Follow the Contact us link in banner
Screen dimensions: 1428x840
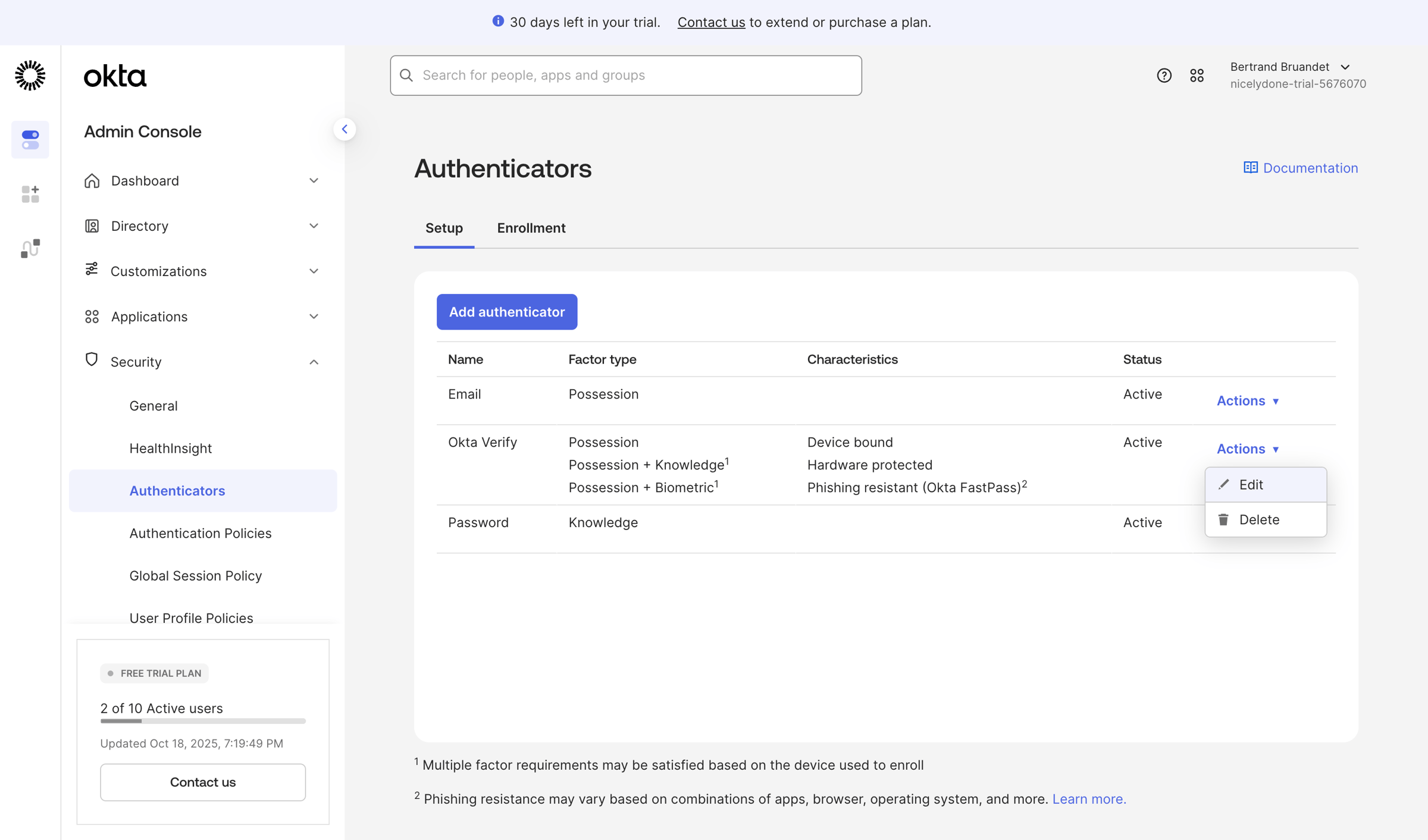711,22
